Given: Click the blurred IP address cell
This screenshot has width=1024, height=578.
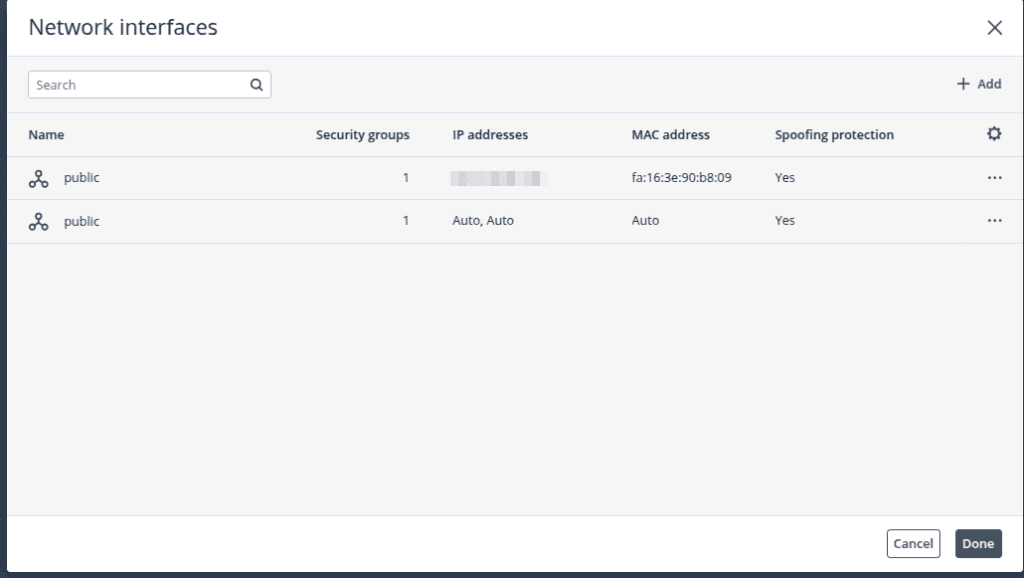Looking at the screenshot, I should click(x=499, y=178).
